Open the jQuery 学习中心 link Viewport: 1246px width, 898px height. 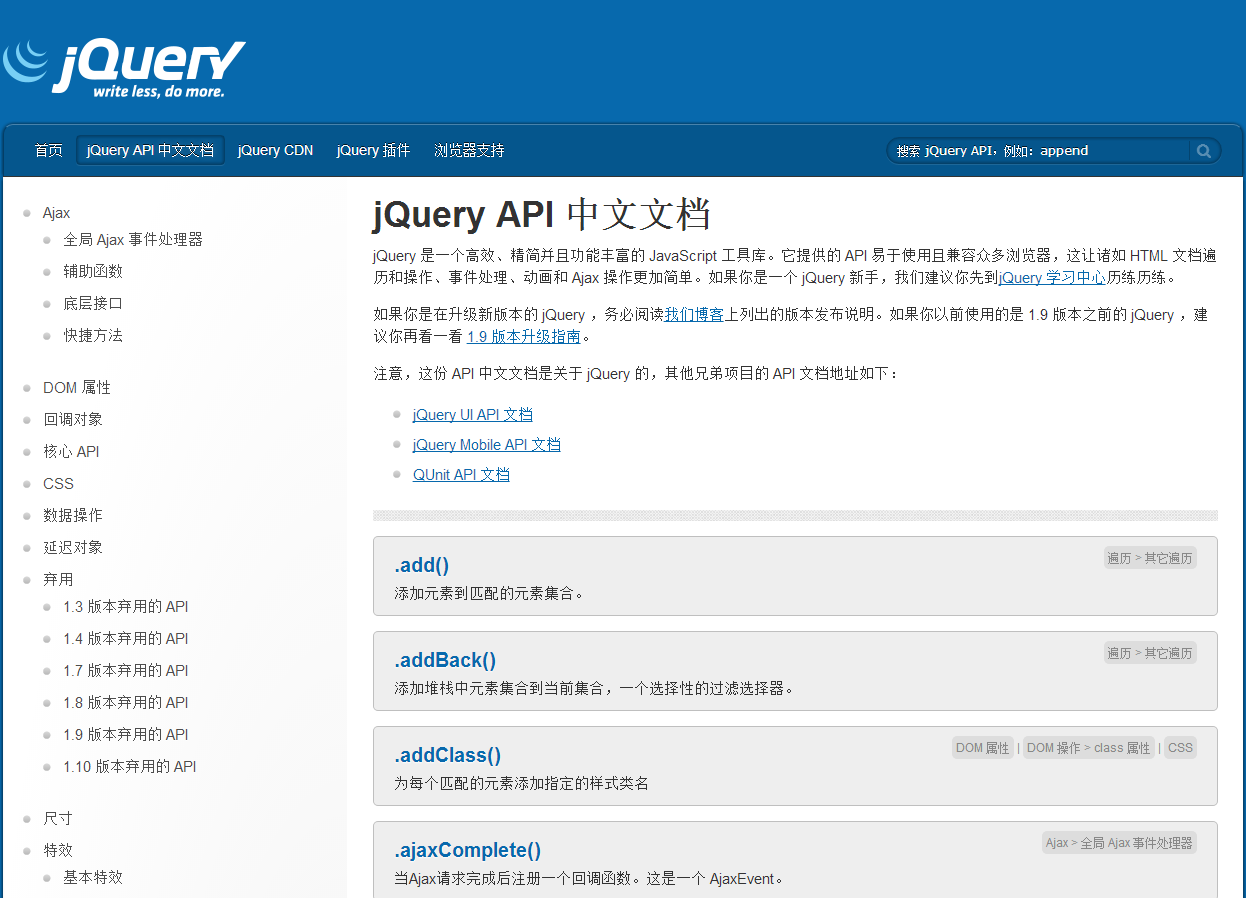(1051, 277)
